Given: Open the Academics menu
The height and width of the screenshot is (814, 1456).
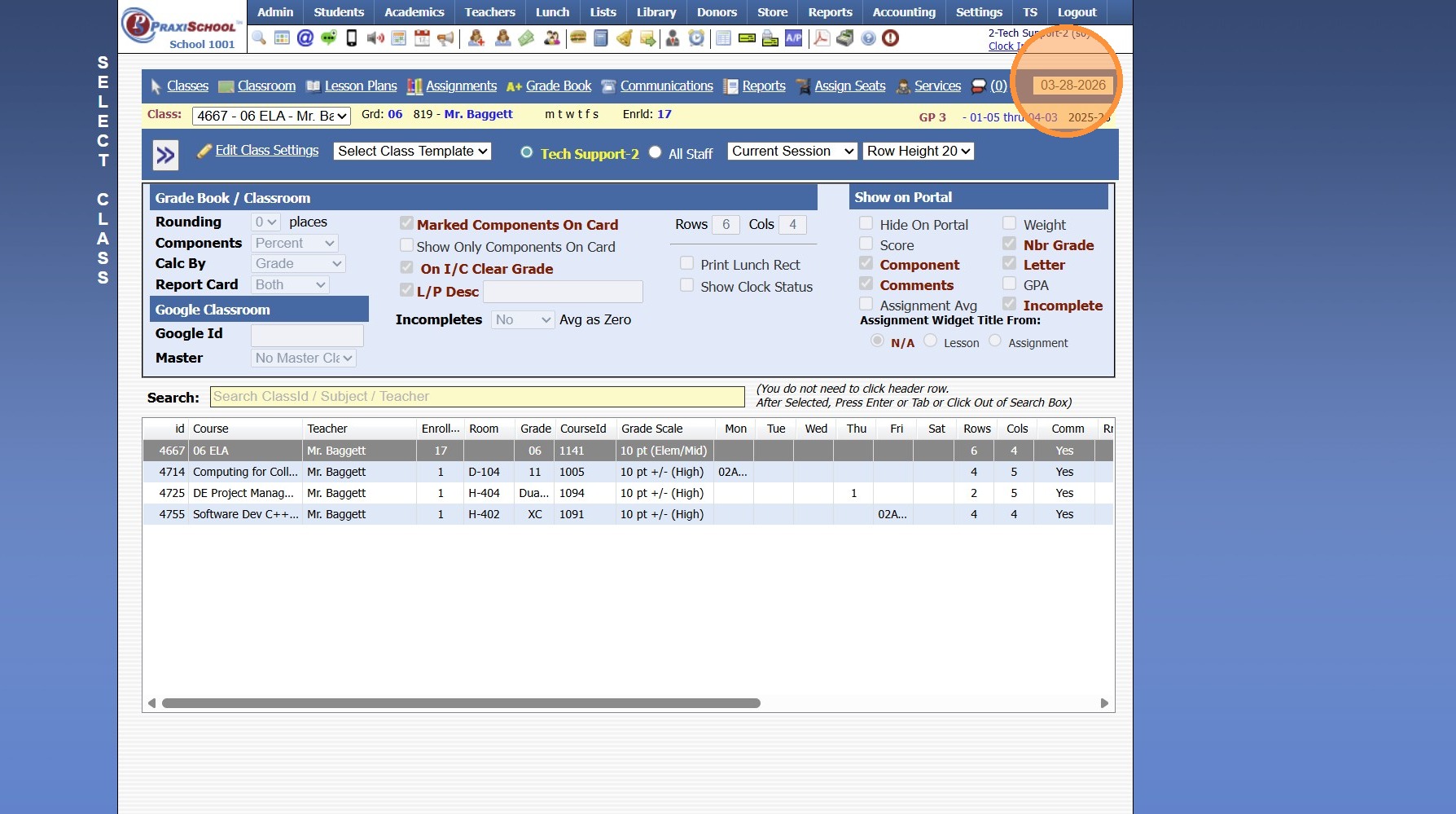Looking at the screenshot, I should (x=414, y=12).
